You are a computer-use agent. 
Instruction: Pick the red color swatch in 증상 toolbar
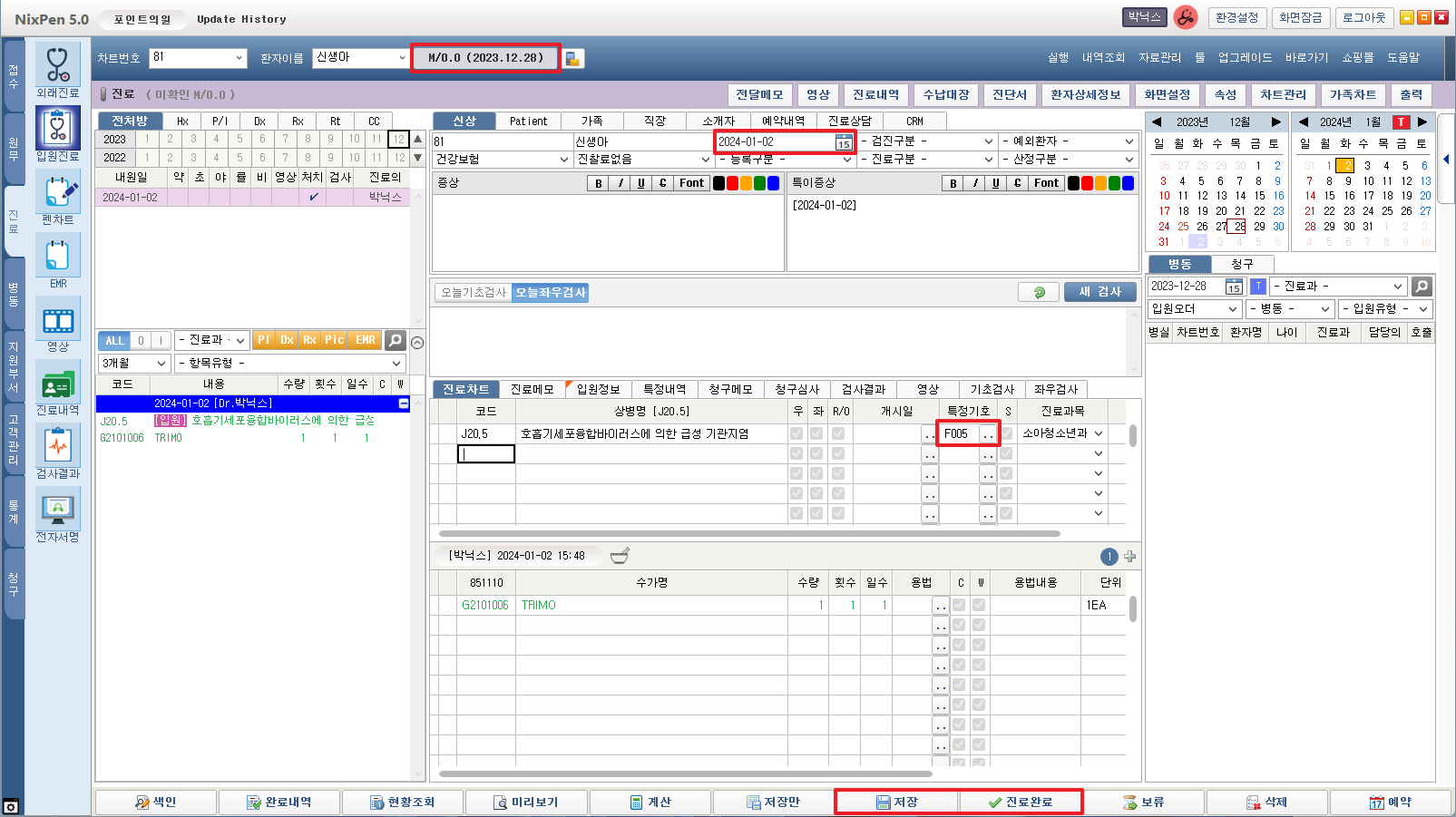coord(732,183)
